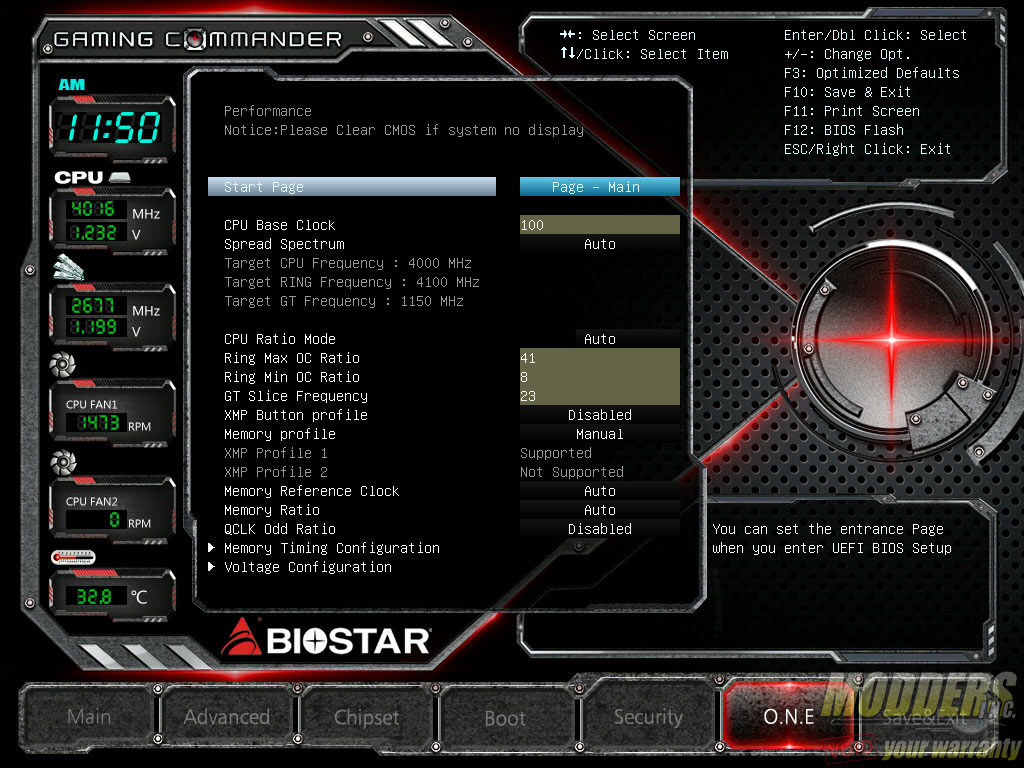Select the XMP Button profile label
The height and width of the screenshot is (768, 1024).
(x=295, y=415)
